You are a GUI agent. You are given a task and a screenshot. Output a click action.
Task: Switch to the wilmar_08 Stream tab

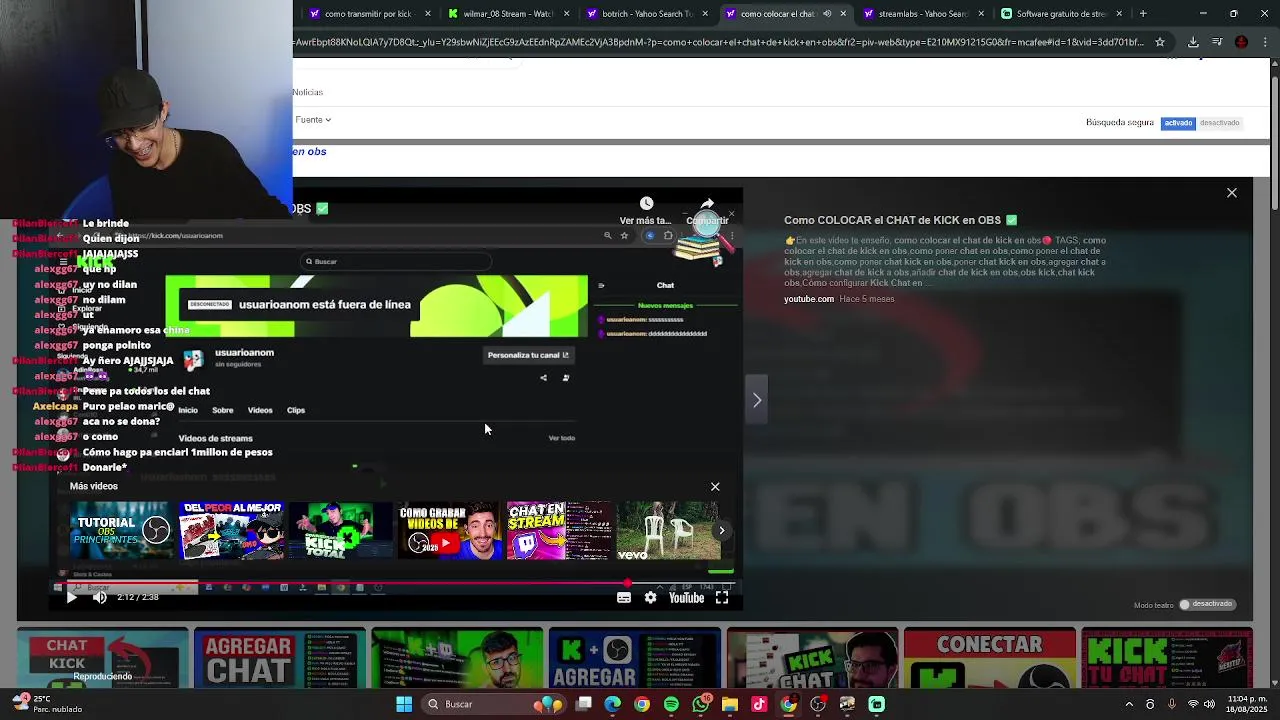tap(507, 14)
